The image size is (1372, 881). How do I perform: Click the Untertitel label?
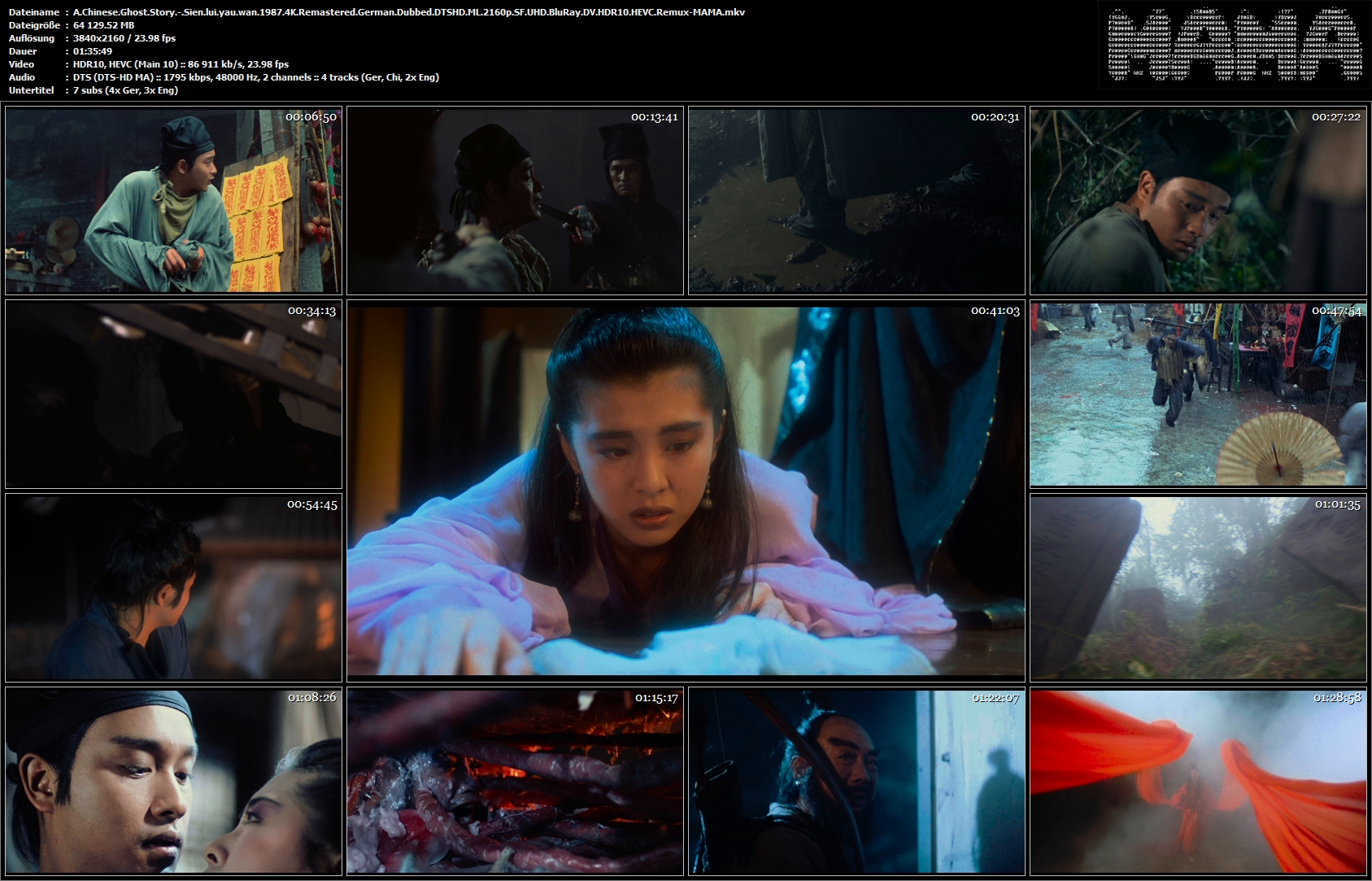pyautogui.click(x=32, y=90)
